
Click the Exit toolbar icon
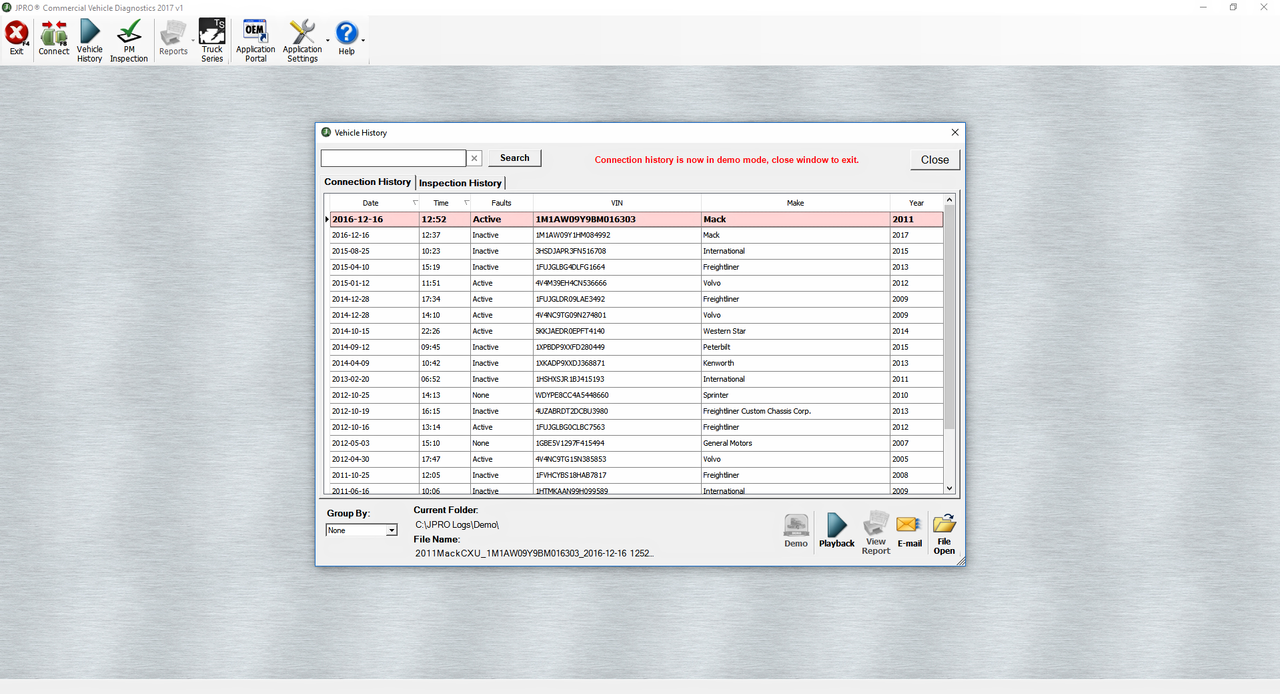[x=16, y=38]
